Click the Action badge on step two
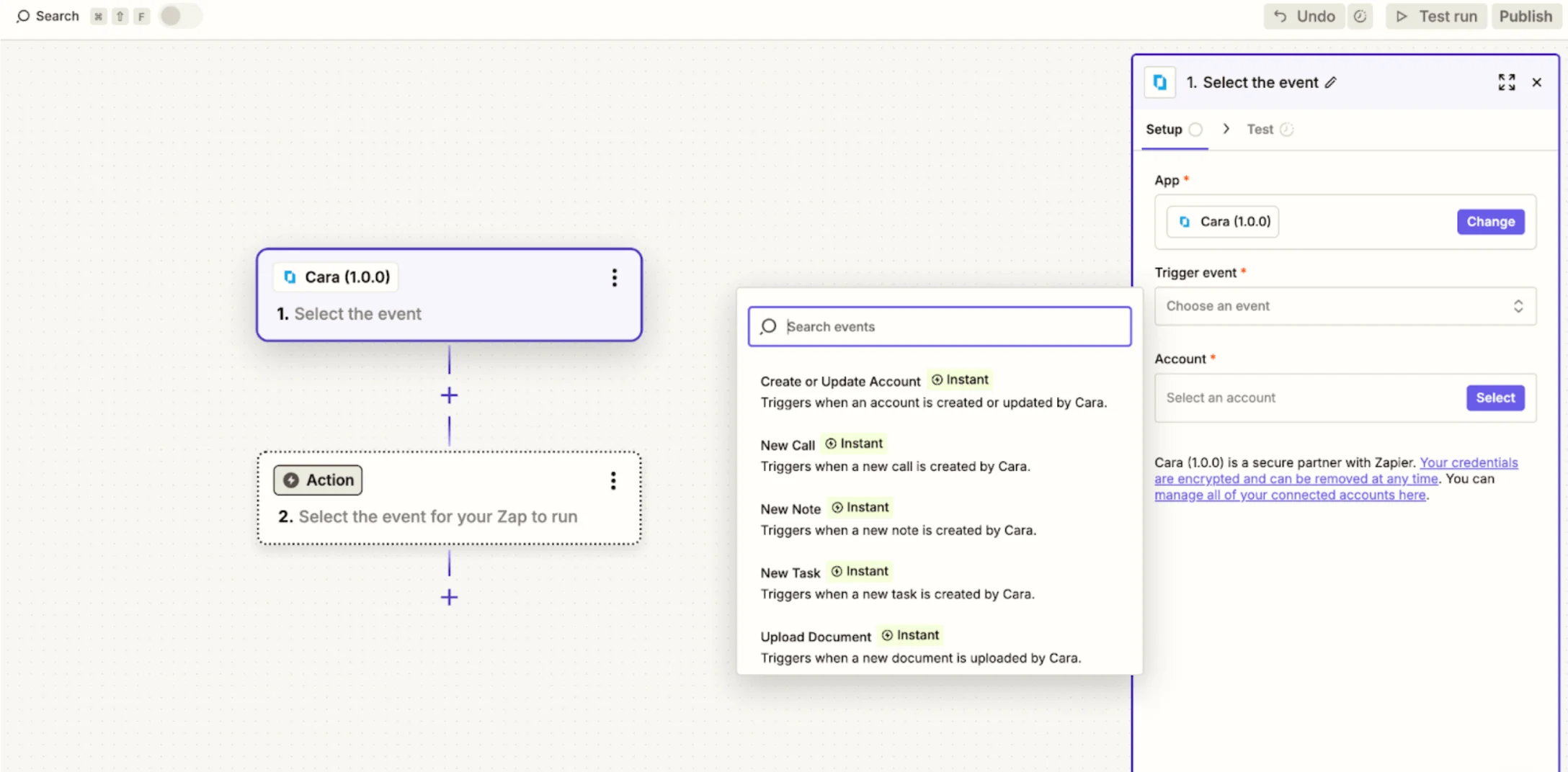The height and width of the screenshot is (772, 1568). [x=318, y=480]
